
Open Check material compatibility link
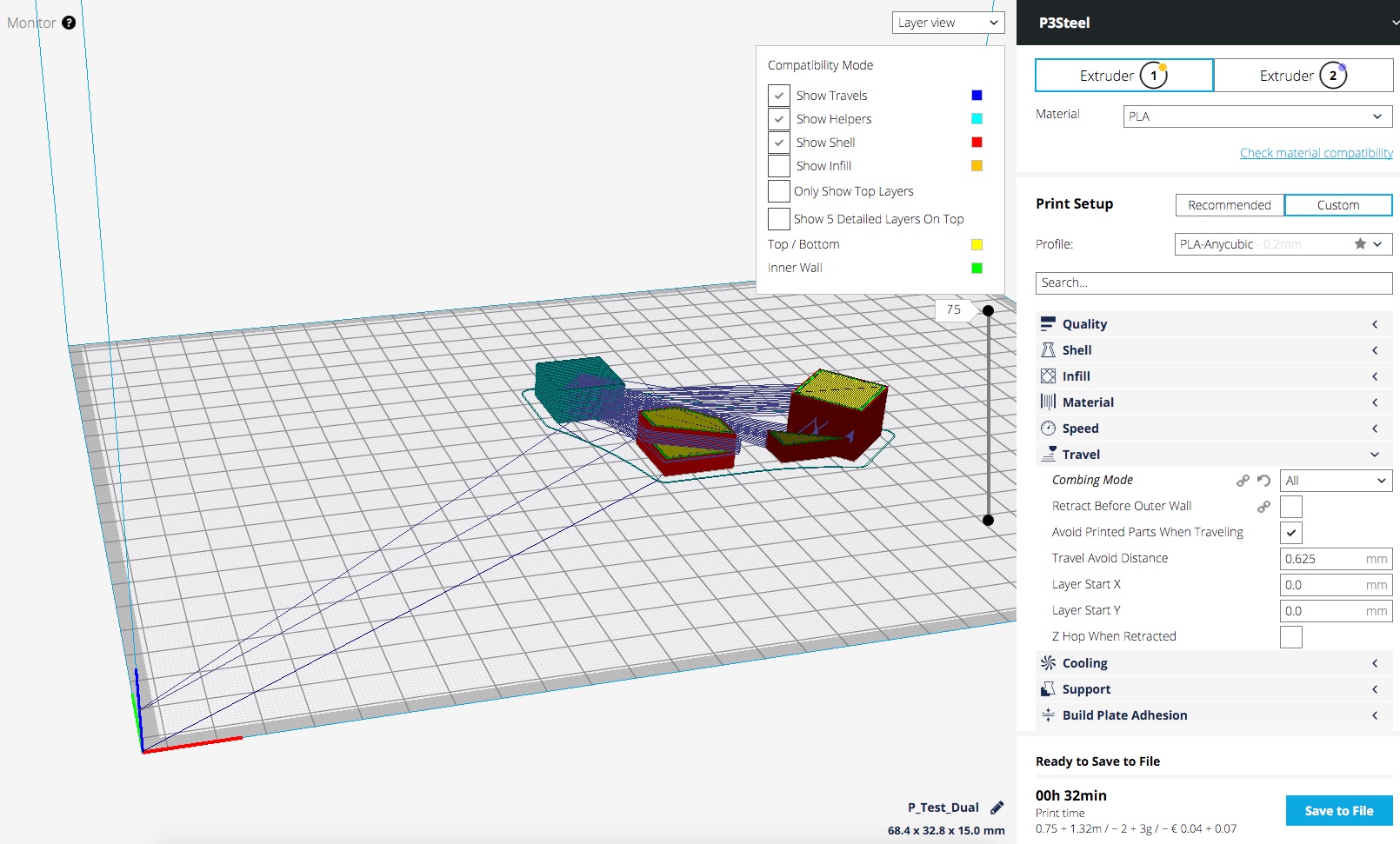tap(1317, 153)
